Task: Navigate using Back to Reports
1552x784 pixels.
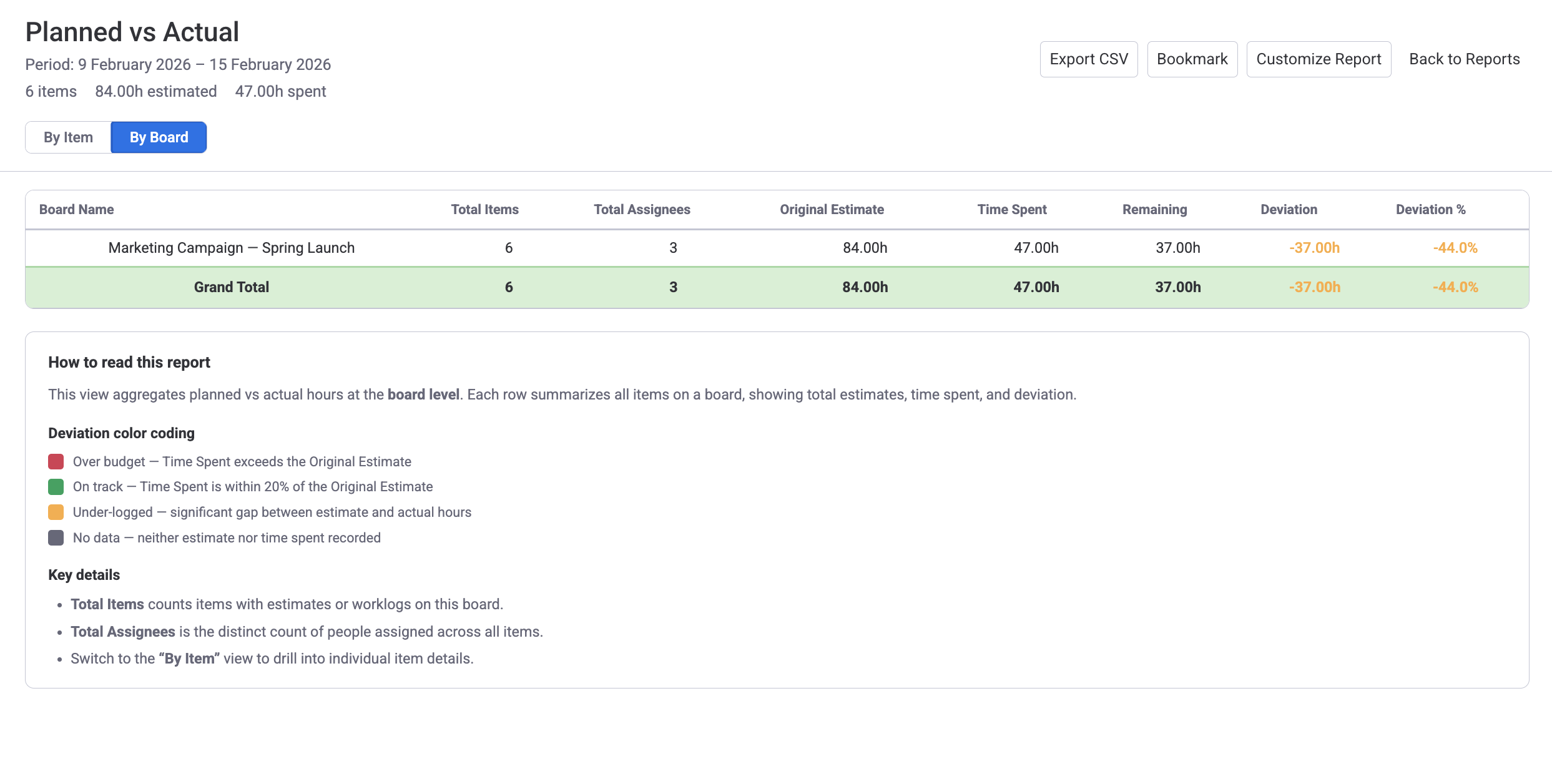Action: [1464, 59]
